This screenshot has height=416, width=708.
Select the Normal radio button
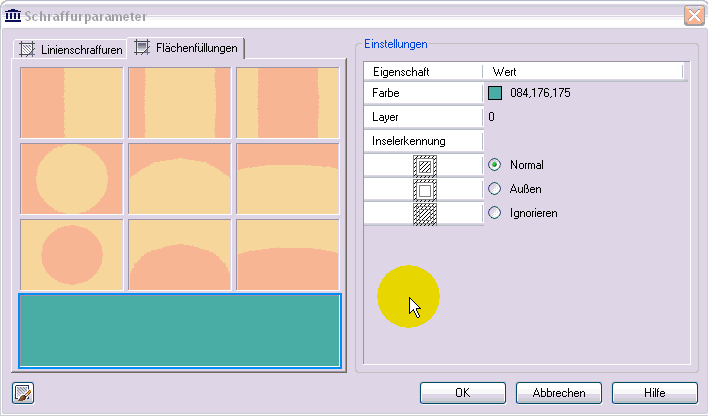[x=495, y=165]
